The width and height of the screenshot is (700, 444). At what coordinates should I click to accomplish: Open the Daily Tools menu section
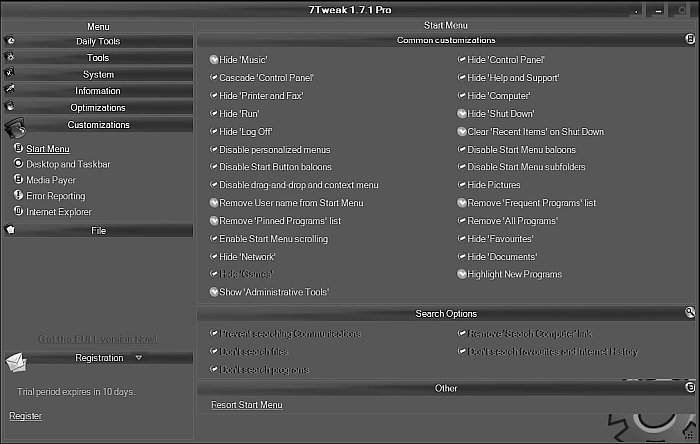pos(98,41)
